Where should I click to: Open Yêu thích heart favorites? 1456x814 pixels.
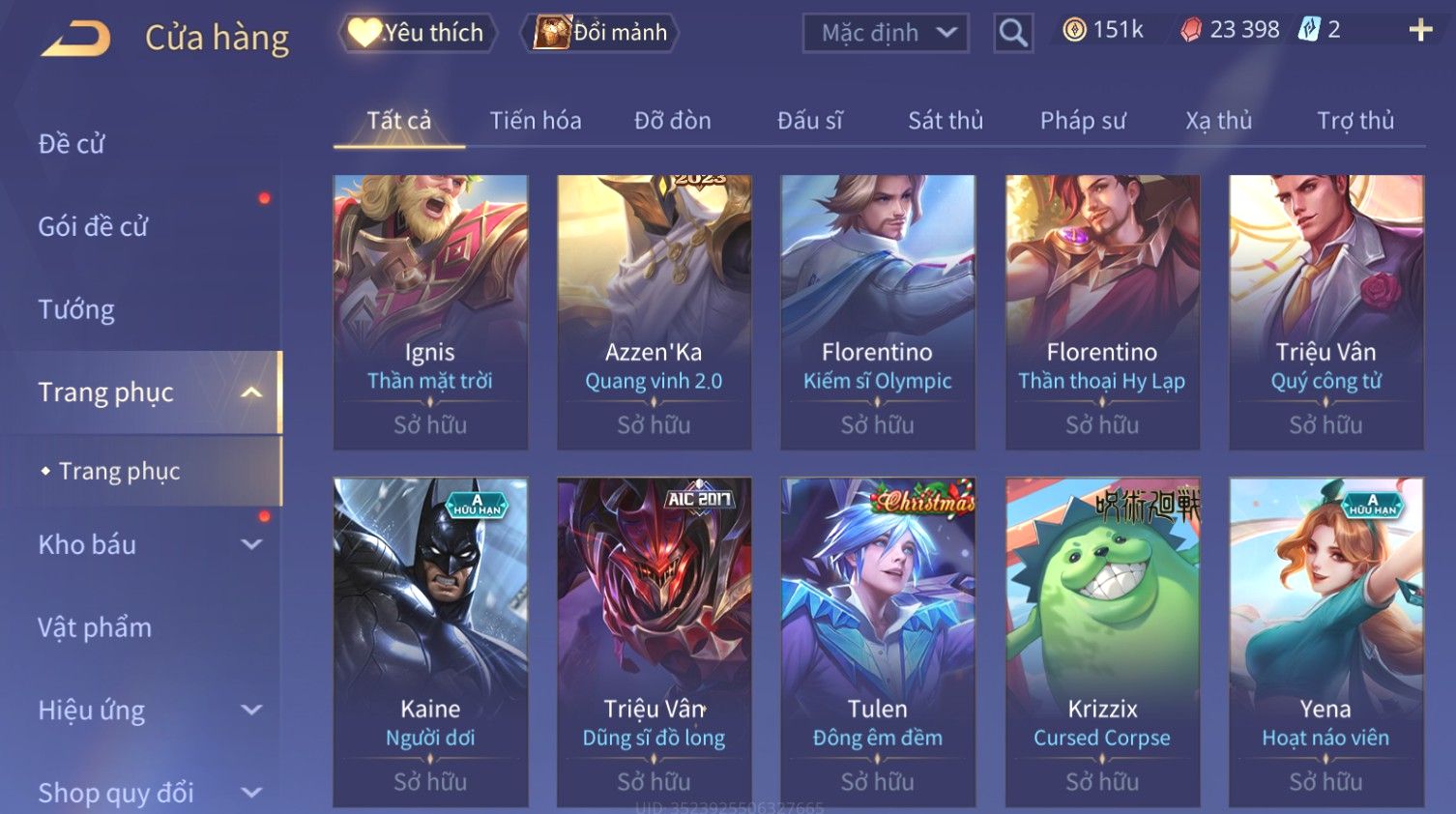418,33
